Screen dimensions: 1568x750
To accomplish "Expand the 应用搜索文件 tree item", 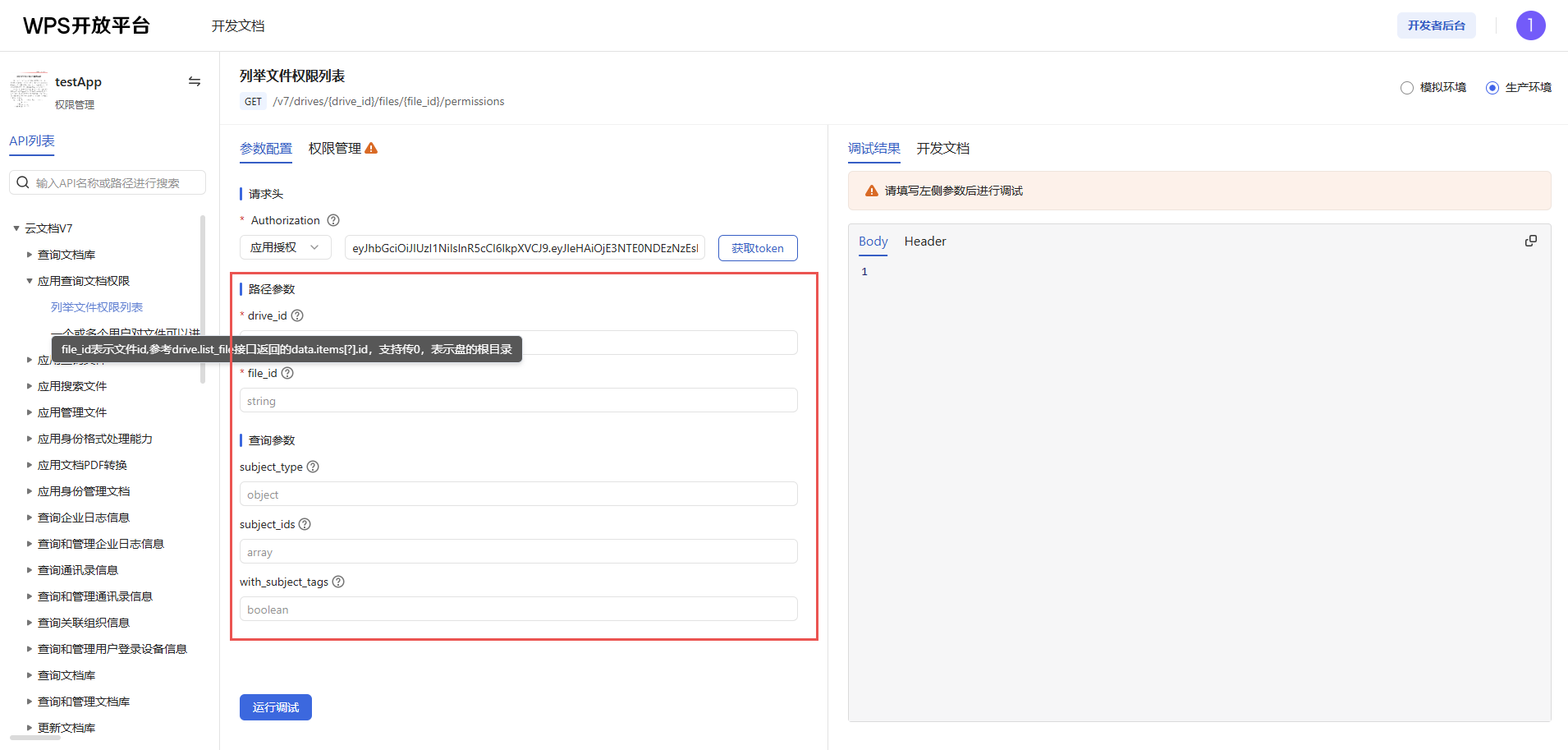I will [x=30, y=386].
